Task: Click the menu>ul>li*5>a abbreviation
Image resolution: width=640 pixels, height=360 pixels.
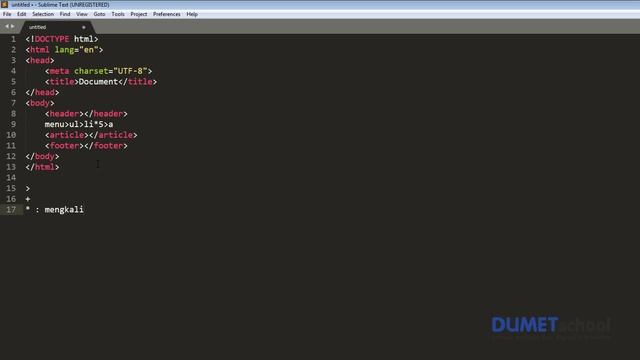Action: coord(79,124)
